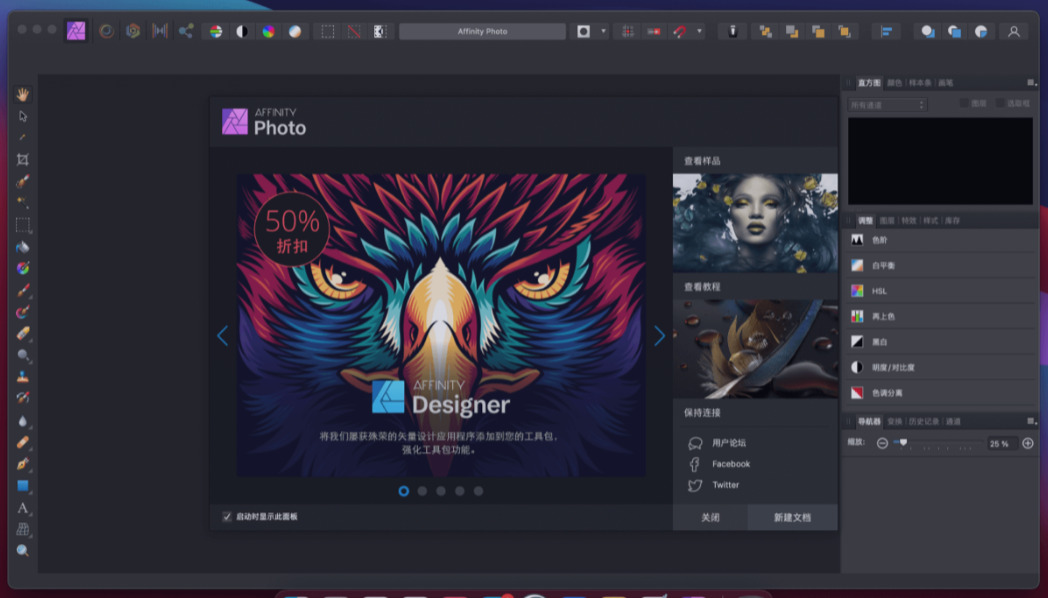Viewport: 1048px width, 598px height.
Task: Open the navigator panel options menu
Action: [1031, 421]
